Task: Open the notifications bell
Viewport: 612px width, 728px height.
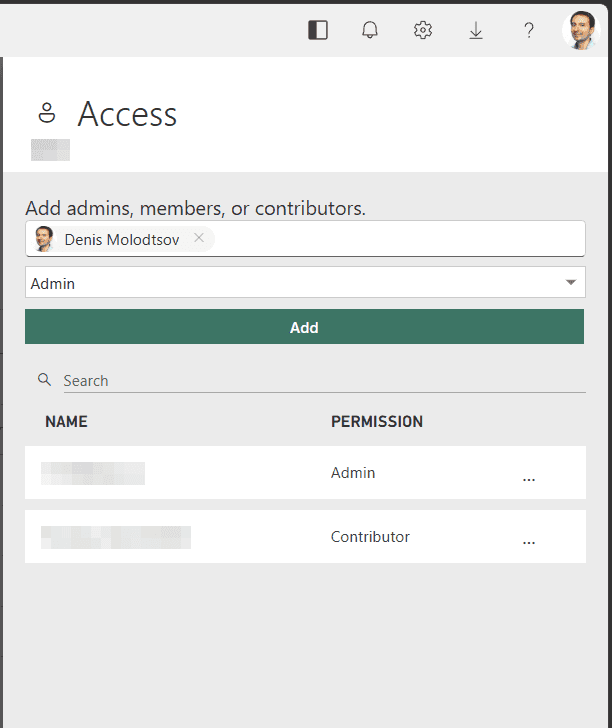Action: (x=370, y=30)
